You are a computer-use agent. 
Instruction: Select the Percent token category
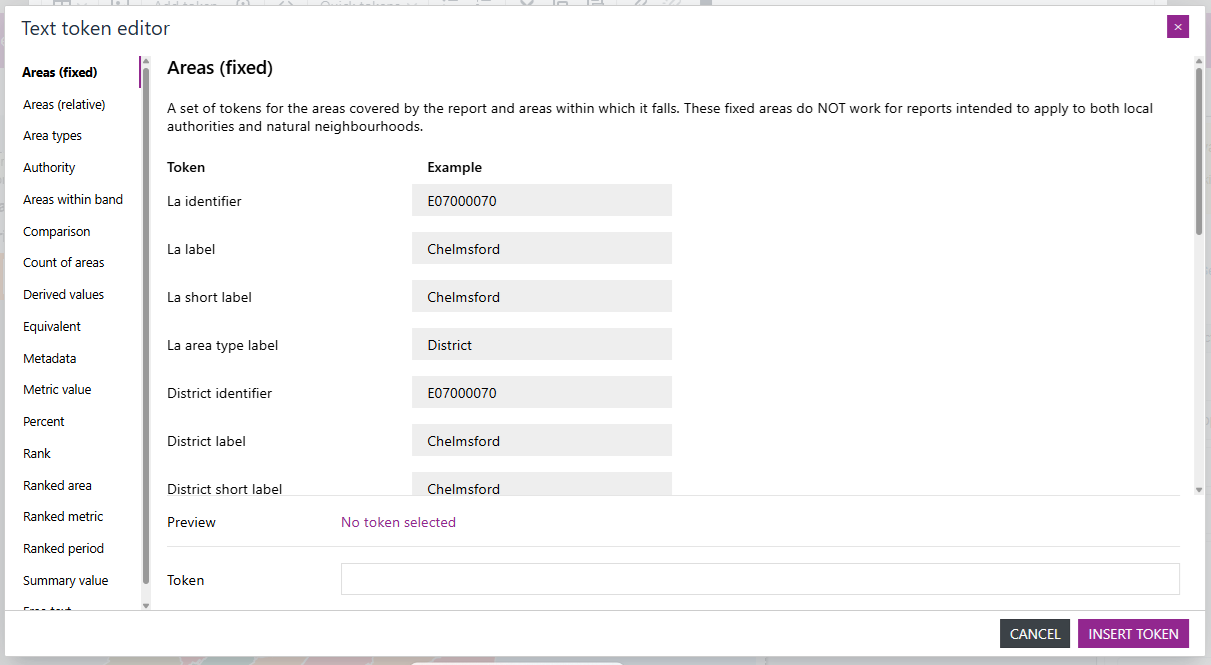coord(43,421)
